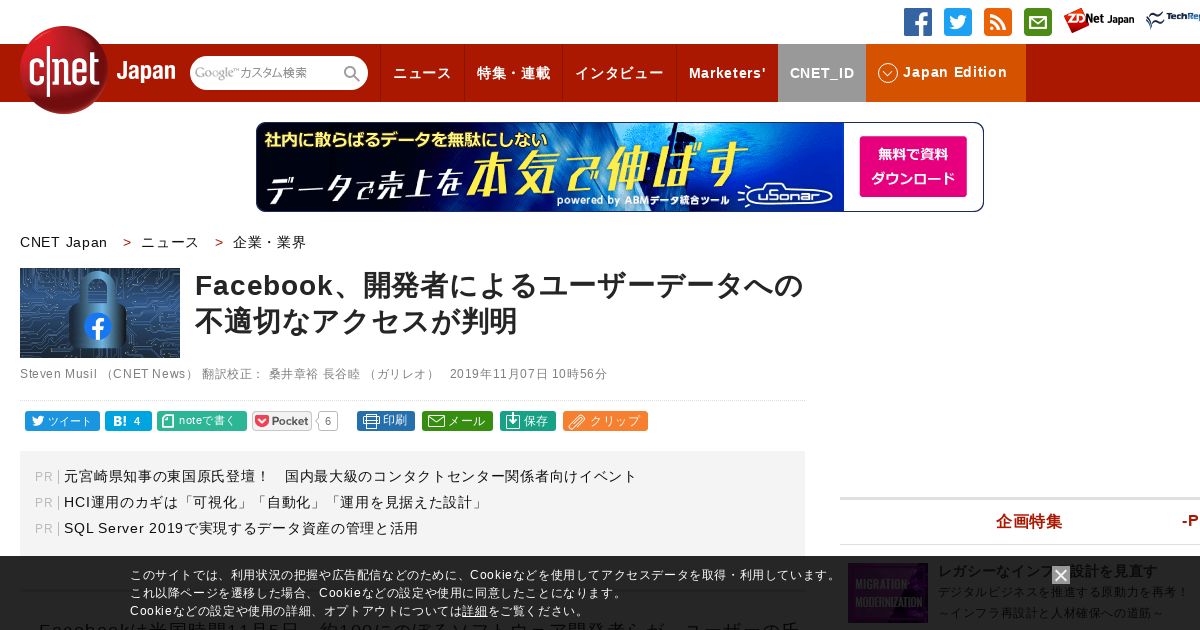The image size is (1200, 630).
Task: Open the Facebook padlock article thumbnail
Action: [x=100, y=313]
